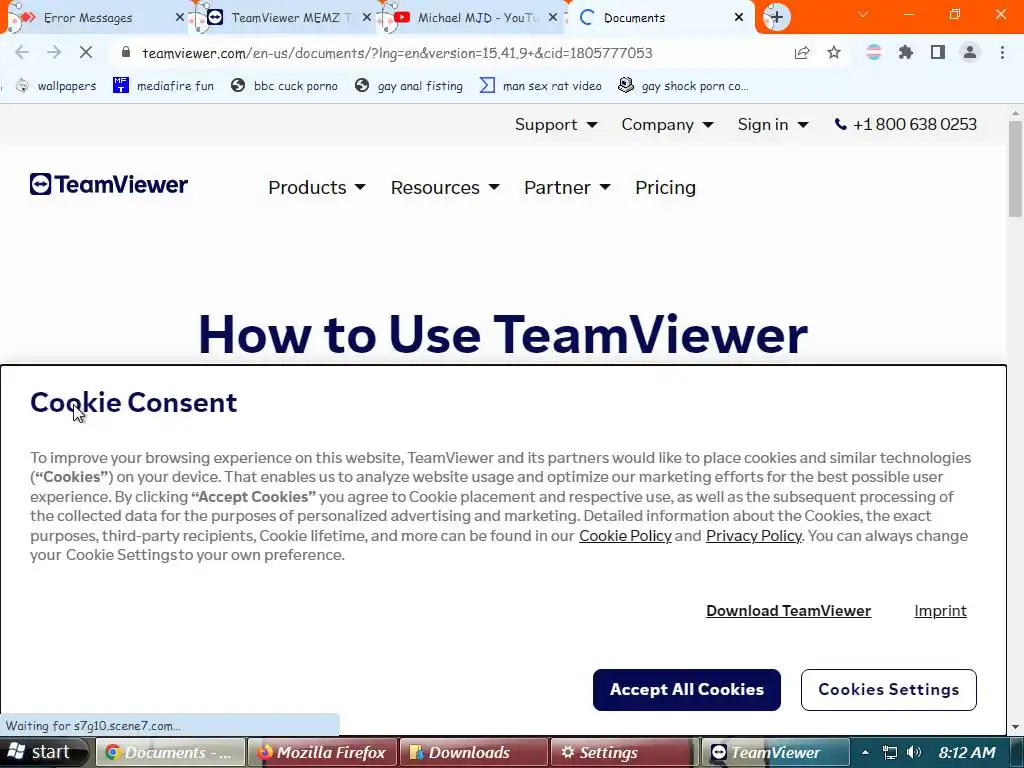The width and height of the screenshot is (1024, 768).
Task: Show hidden system tray icons
Action: click(x=865, y=752)
